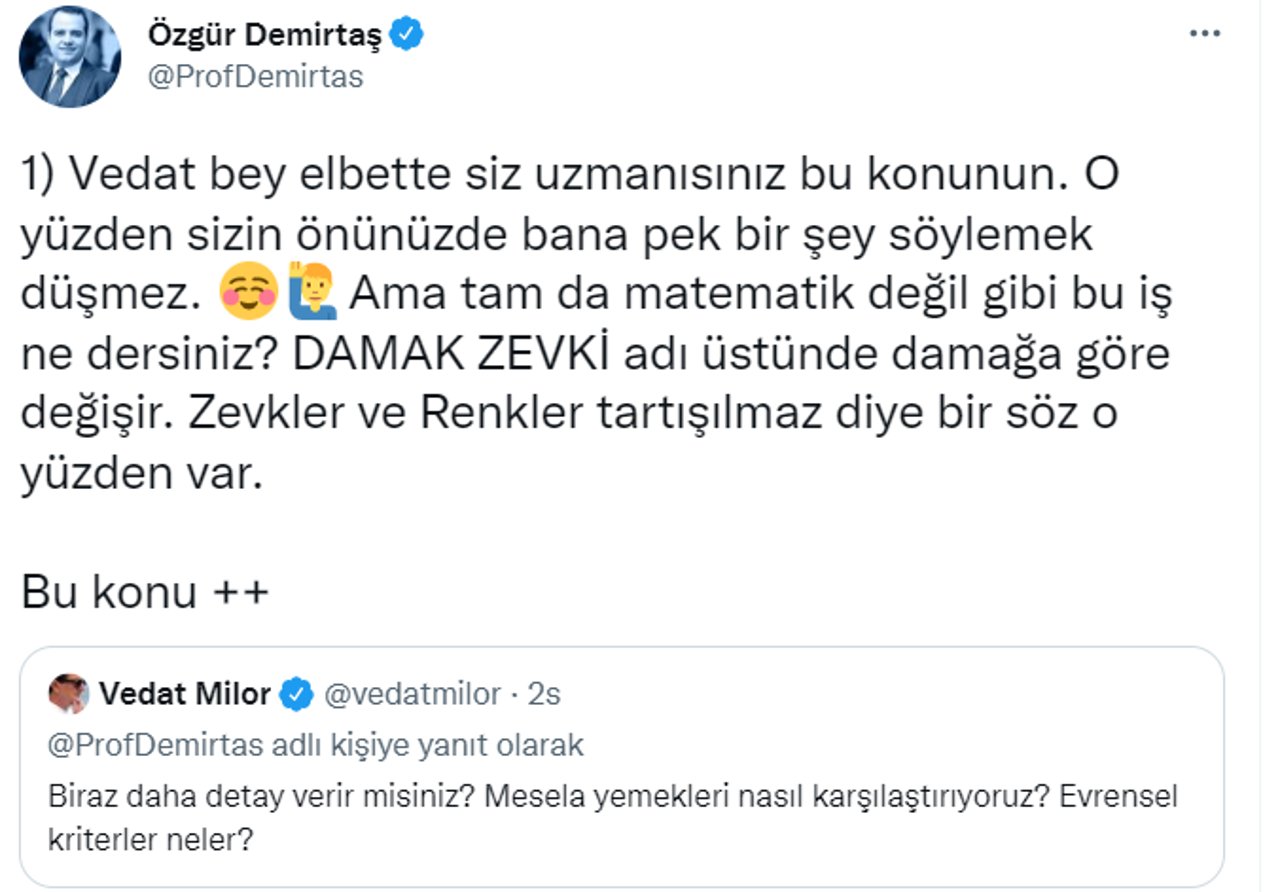Image resolution: width=1280 pixels, height=892 pixels.
Task: Click verified badge next to Vedat Milor
Action: pyautogui.click(x=295, y=694)
